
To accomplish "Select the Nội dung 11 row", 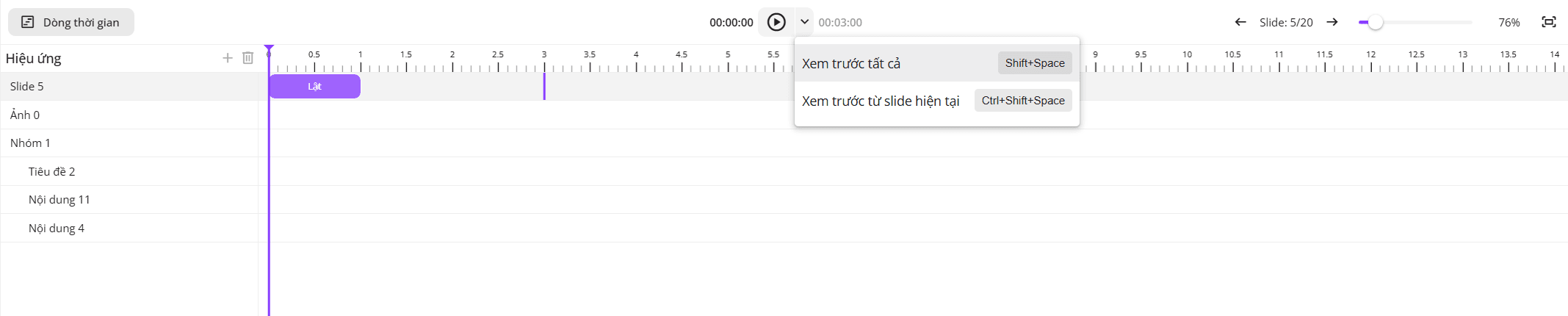I will (x=129, y=199).
